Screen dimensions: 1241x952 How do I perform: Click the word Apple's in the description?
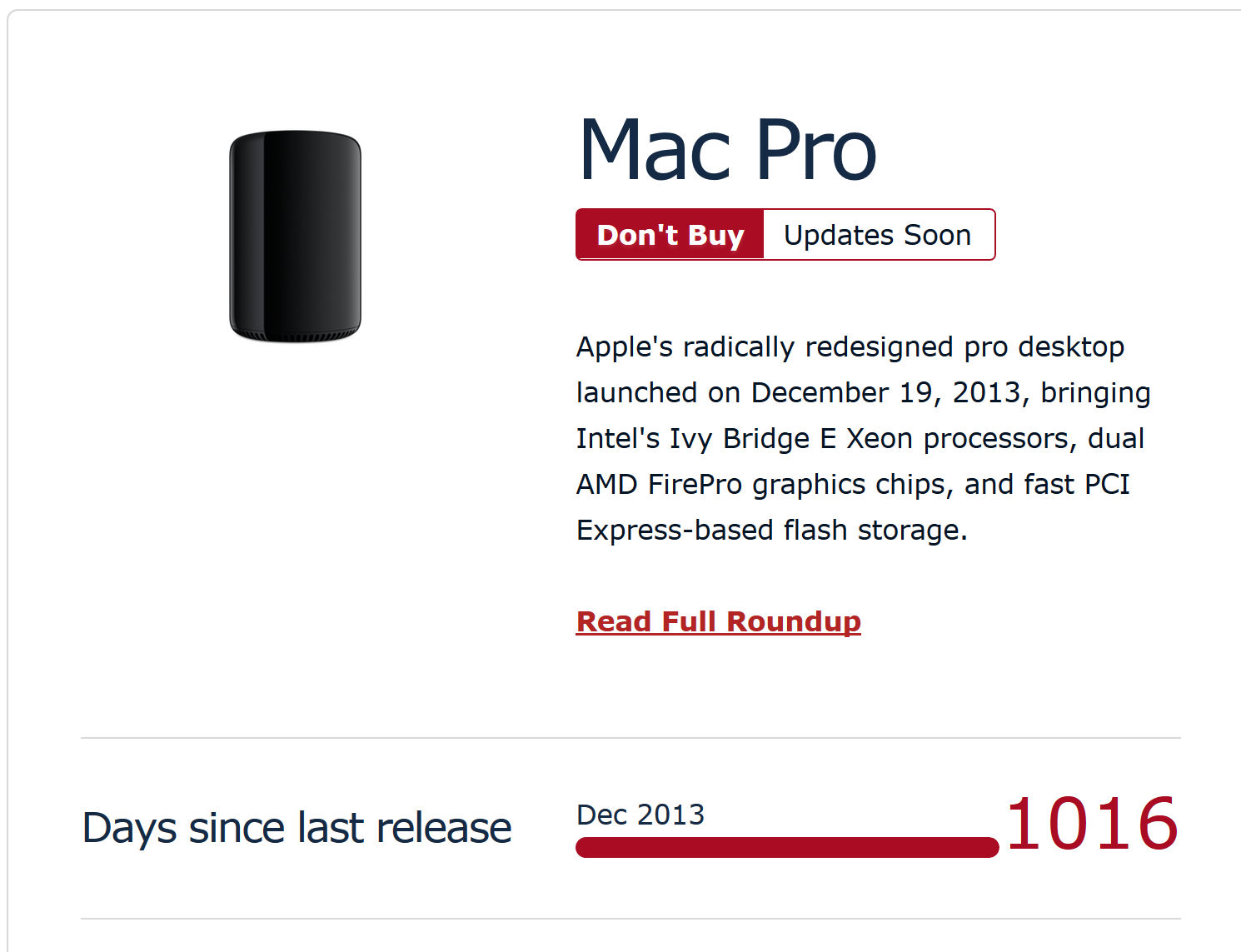624,346
